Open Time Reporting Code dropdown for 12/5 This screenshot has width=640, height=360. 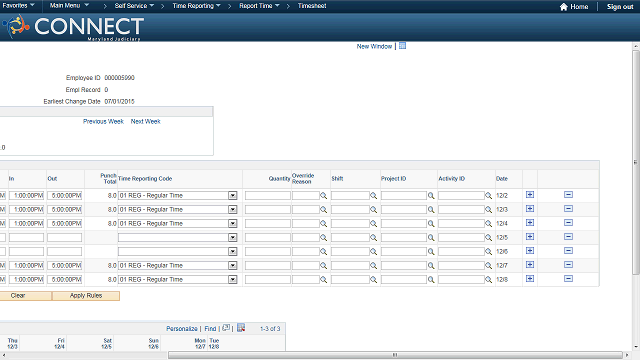[233, 238]
